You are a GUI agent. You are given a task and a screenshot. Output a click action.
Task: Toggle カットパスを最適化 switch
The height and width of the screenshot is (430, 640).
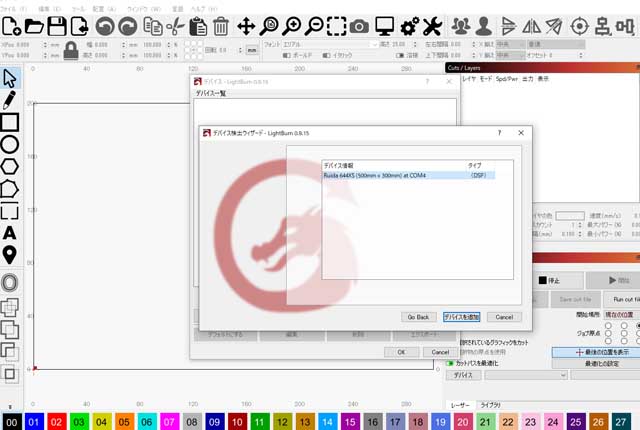(450, 363)
